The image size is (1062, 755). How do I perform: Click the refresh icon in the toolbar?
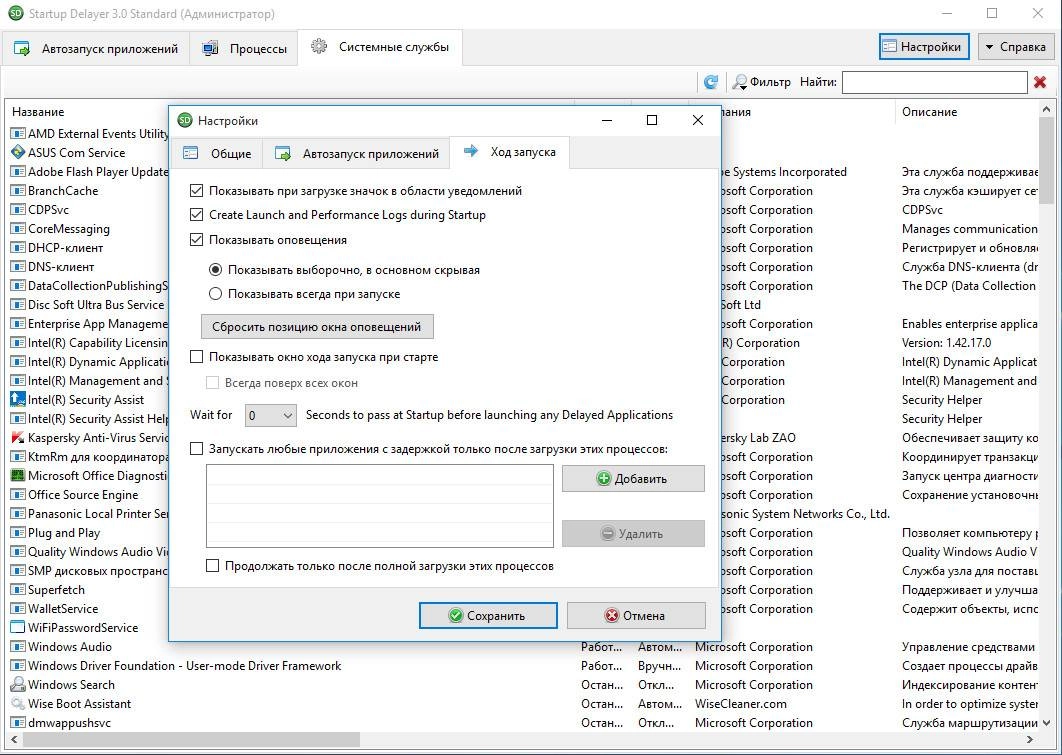point(710,82)
